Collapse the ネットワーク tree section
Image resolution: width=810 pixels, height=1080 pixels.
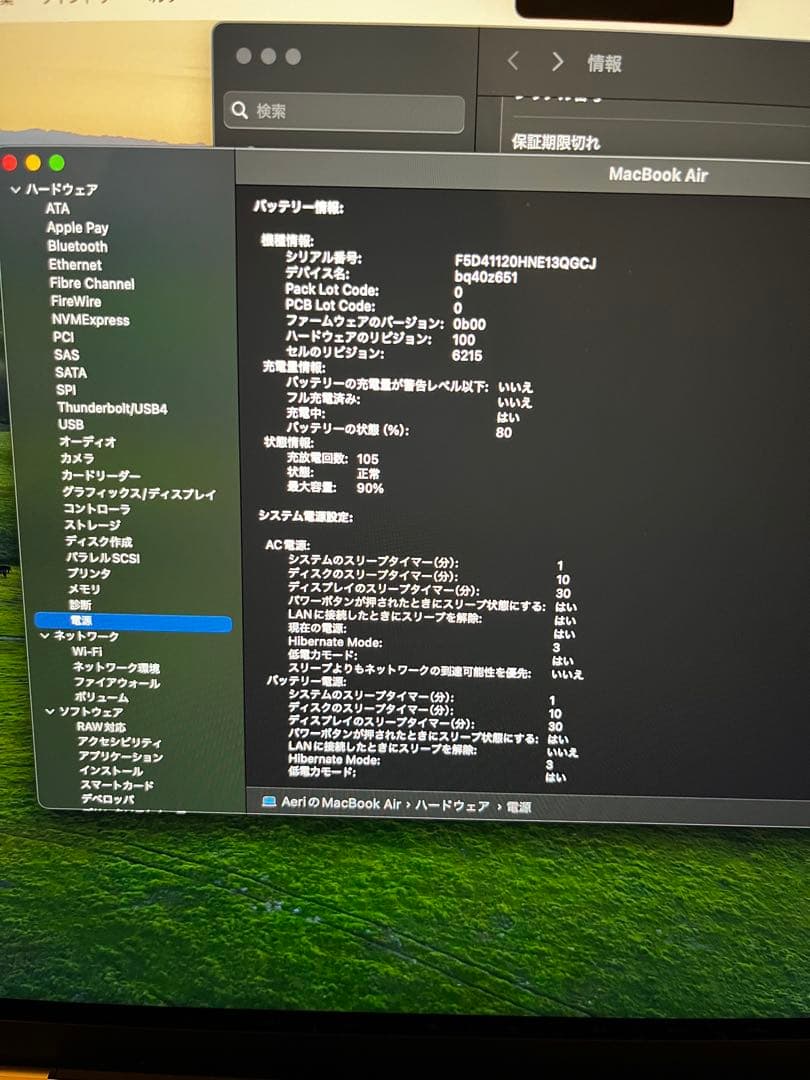(44, 636)
